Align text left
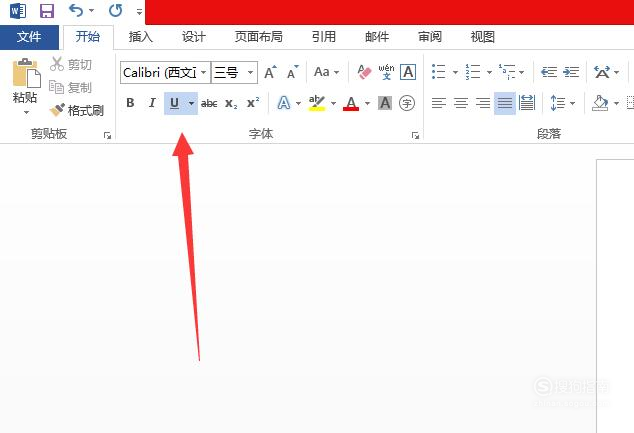The height and width of the screenshot is (433, 634). (439, 103)
